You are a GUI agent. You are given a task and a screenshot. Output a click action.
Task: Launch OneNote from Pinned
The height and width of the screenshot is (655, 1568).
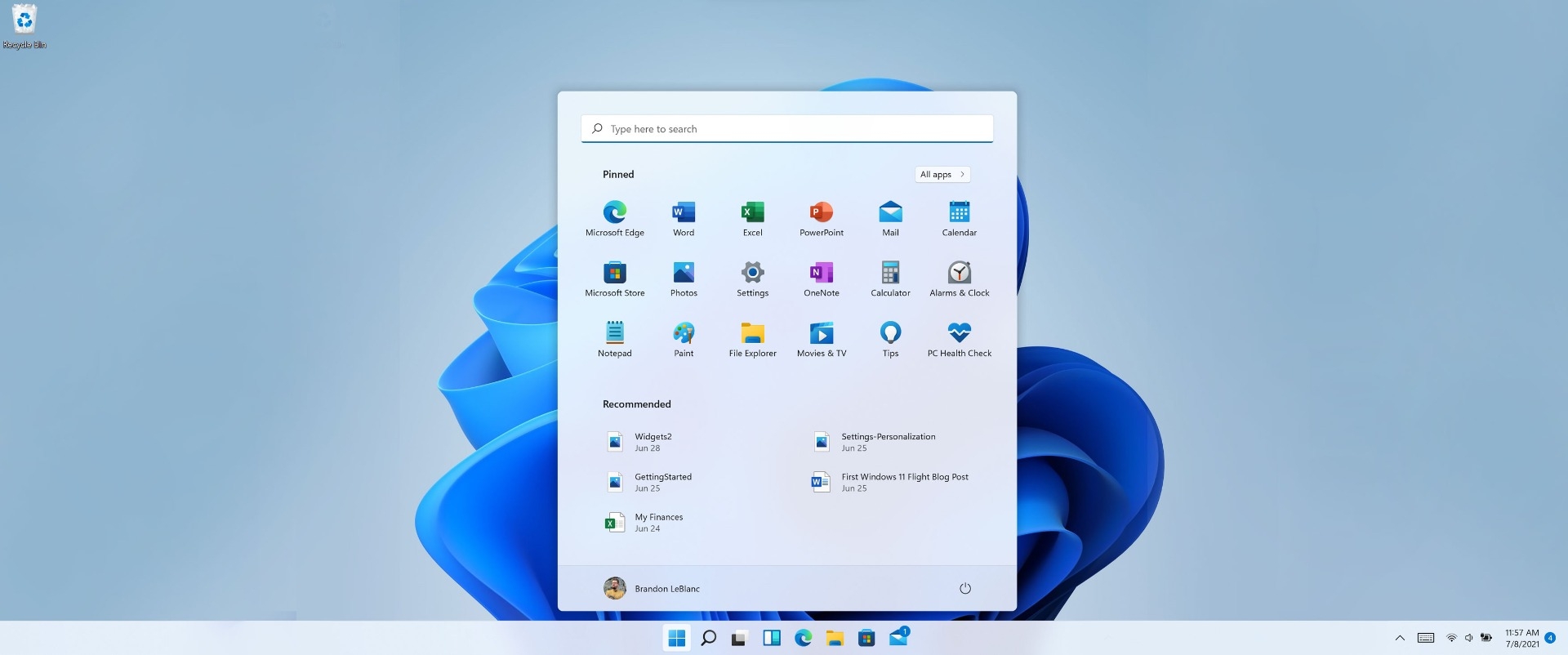click(822, 278)
